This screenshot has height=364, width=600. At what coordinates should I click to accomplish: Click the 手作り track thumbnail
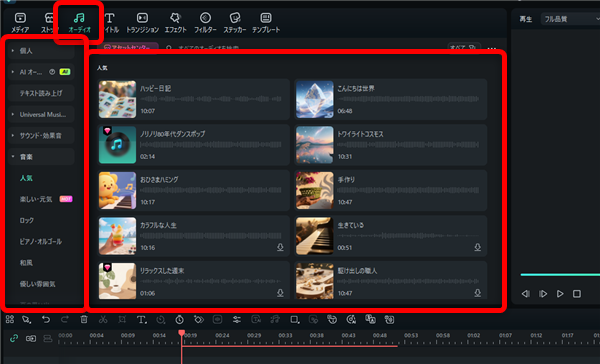pos(315,190)
